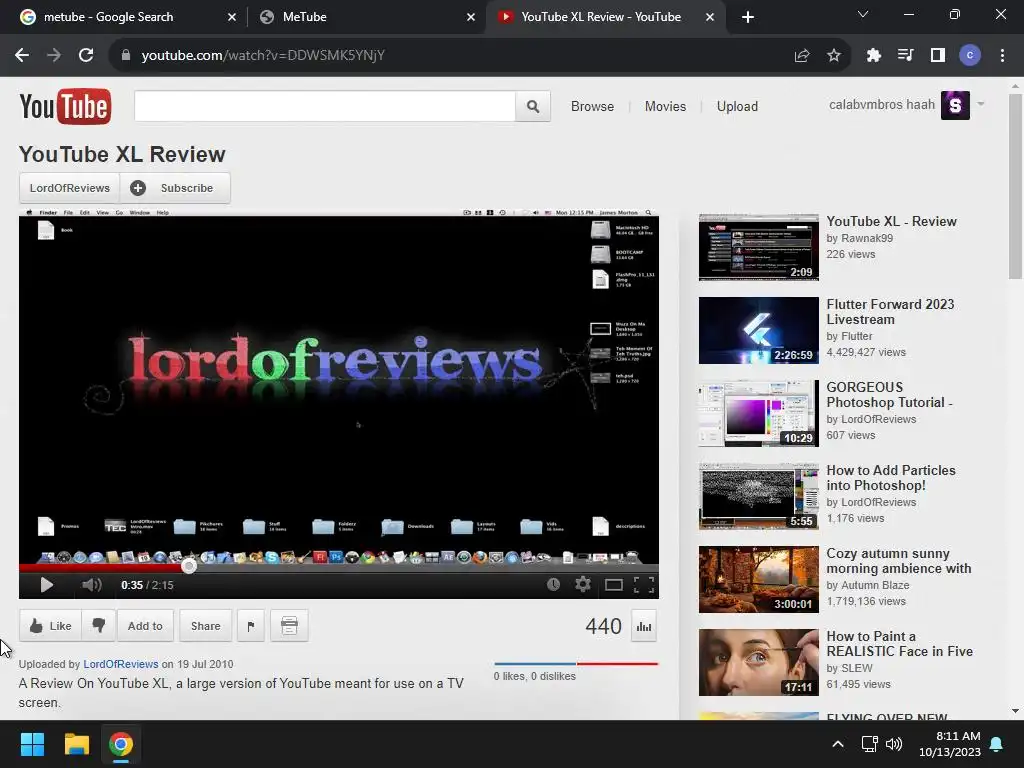Open a new browser tab
The width and height of the screenshot is (1024, 768).
coord(748,17)
